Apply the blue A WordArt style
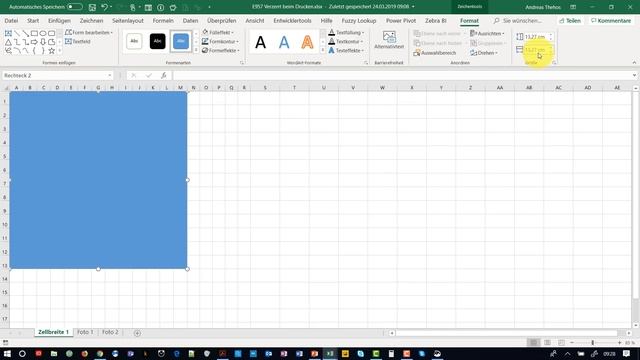Screen dimensions: 640x360 (x=284, y=42)
